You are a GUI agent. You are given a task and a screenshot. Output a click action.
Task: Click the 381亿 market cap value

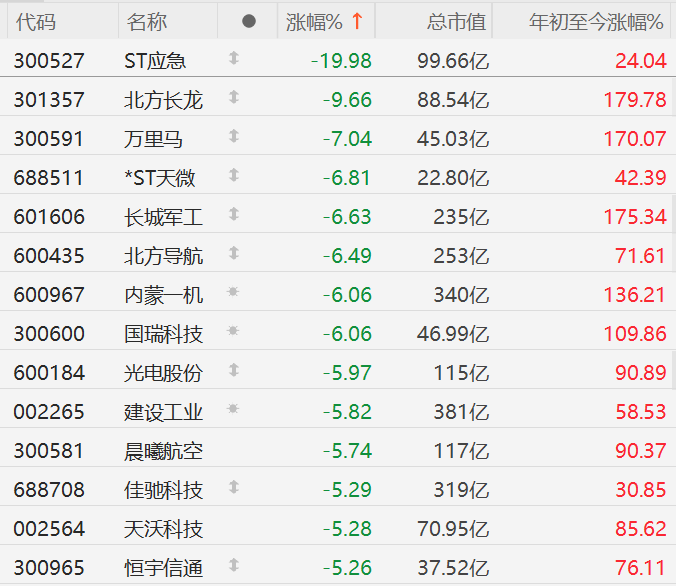pyautogui.click(x=461, y=412)
